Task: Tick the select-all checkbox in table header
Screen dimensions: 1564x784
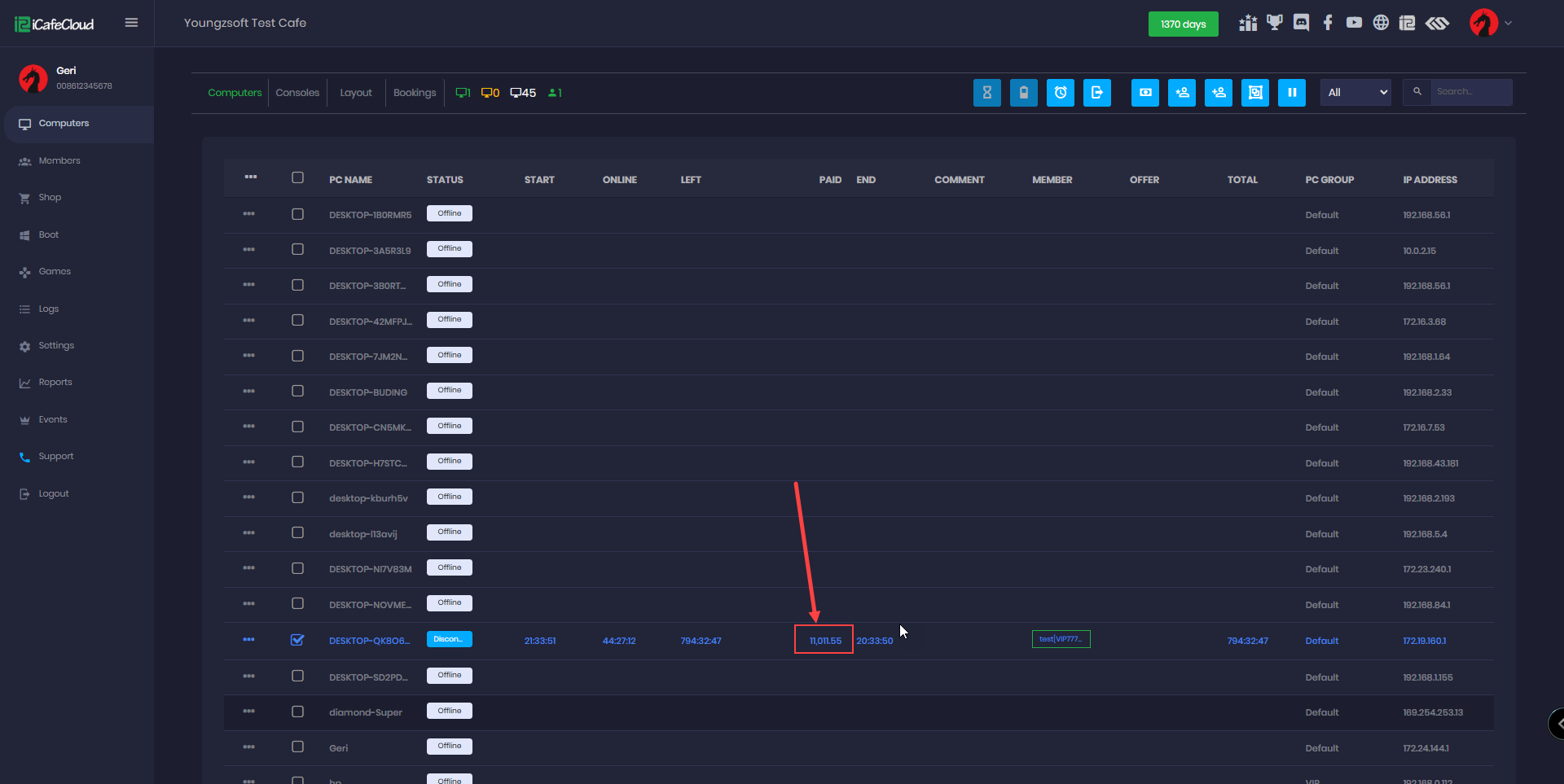Action: [x=297, y=178]
